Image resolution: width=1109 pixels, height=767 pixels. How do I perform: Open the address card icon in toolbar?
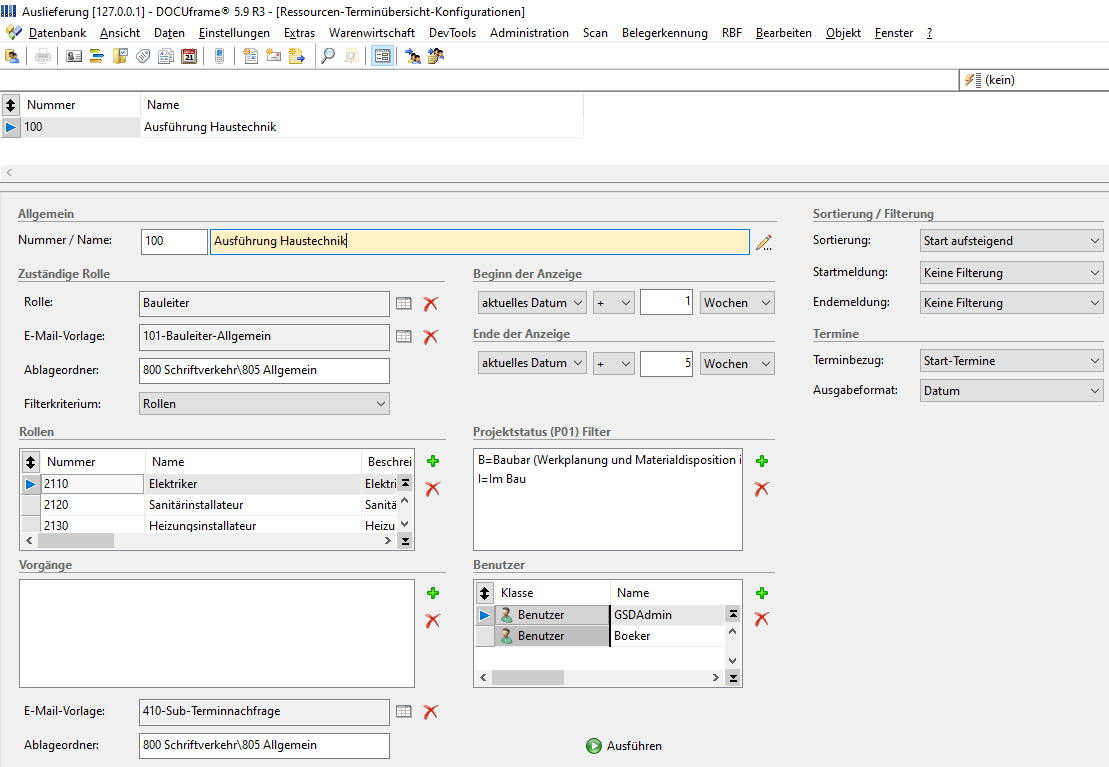[74, 57]
